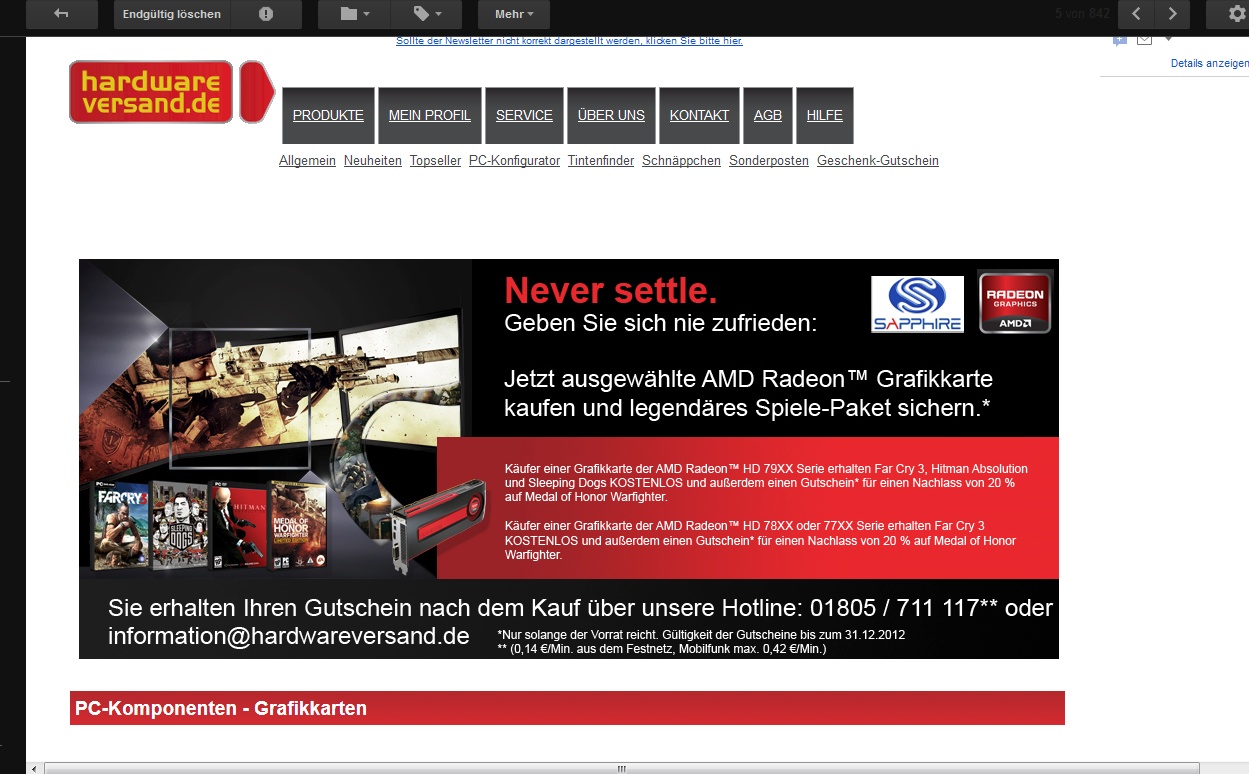
Task: Click the Topseller link
Action: (435, 161)
